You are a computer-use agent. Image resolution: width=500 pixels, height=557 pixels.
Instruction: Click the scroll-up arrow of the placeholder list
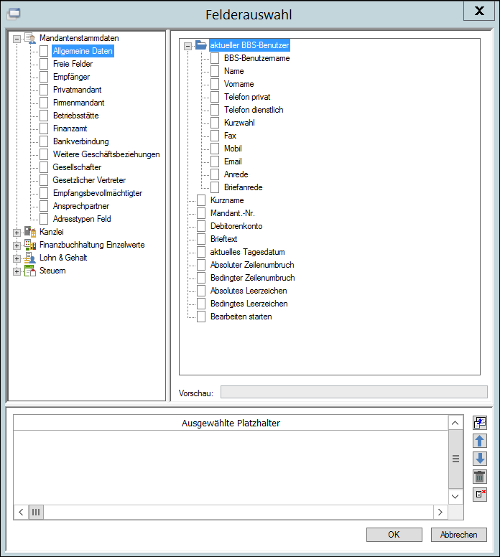(x=455, y=423)
